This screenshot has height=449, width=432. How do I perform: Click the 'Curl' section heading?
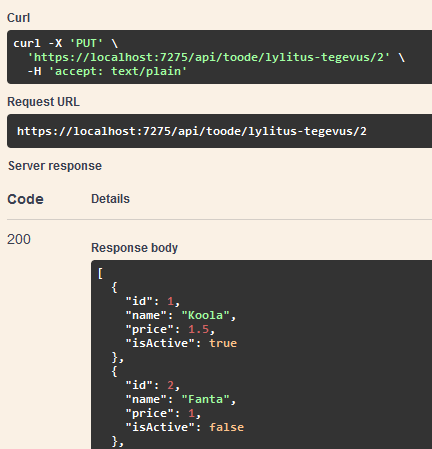(19, 18)
